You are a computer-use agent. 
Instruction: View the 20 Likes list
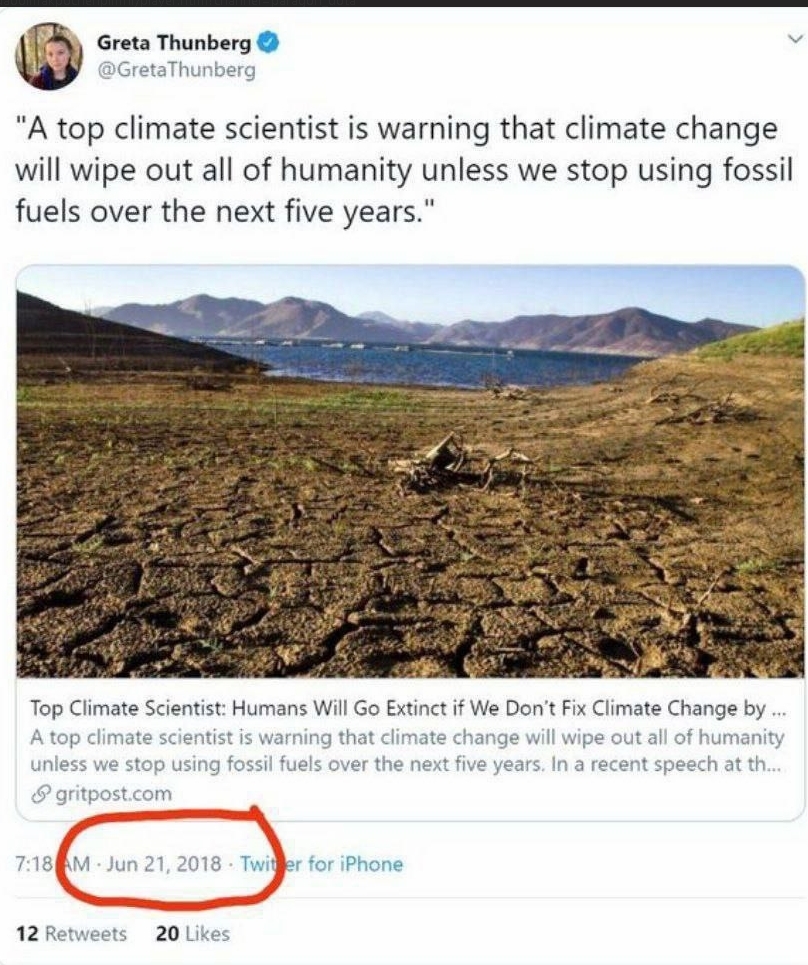[193, 934]
